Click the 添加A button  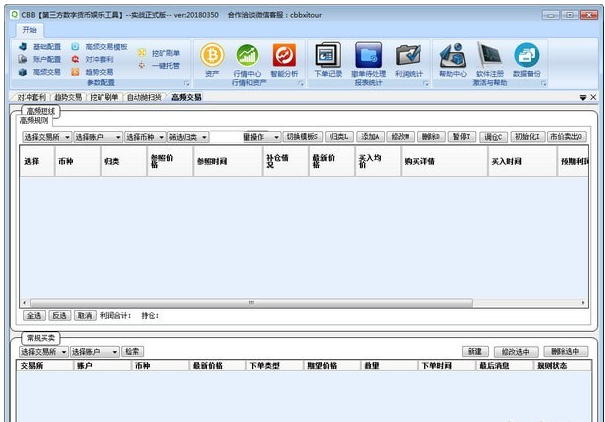[370, 137]
